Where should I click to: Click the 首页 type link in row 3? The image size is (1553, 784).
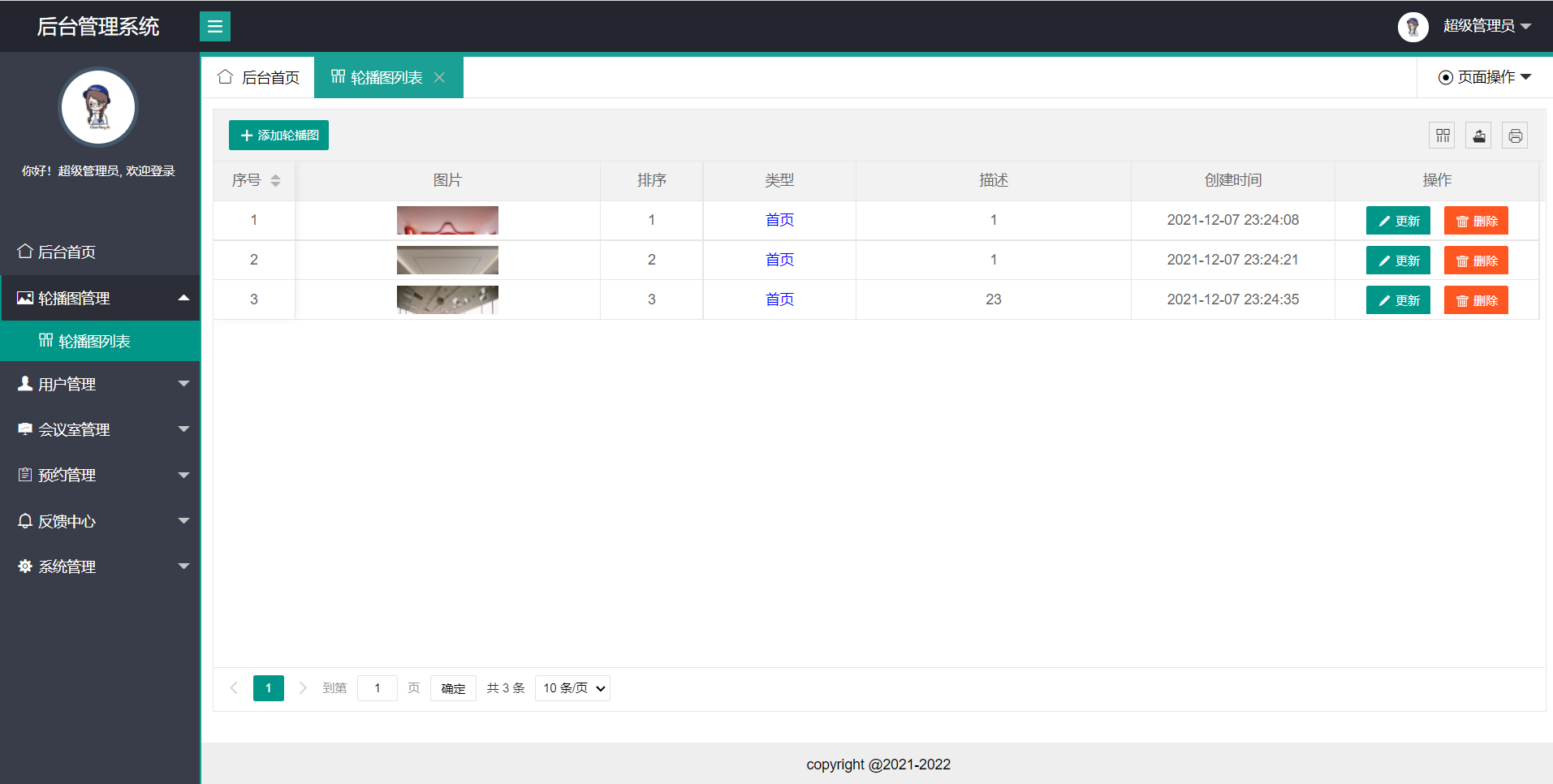pyautogui.click(x=779, y=299)
